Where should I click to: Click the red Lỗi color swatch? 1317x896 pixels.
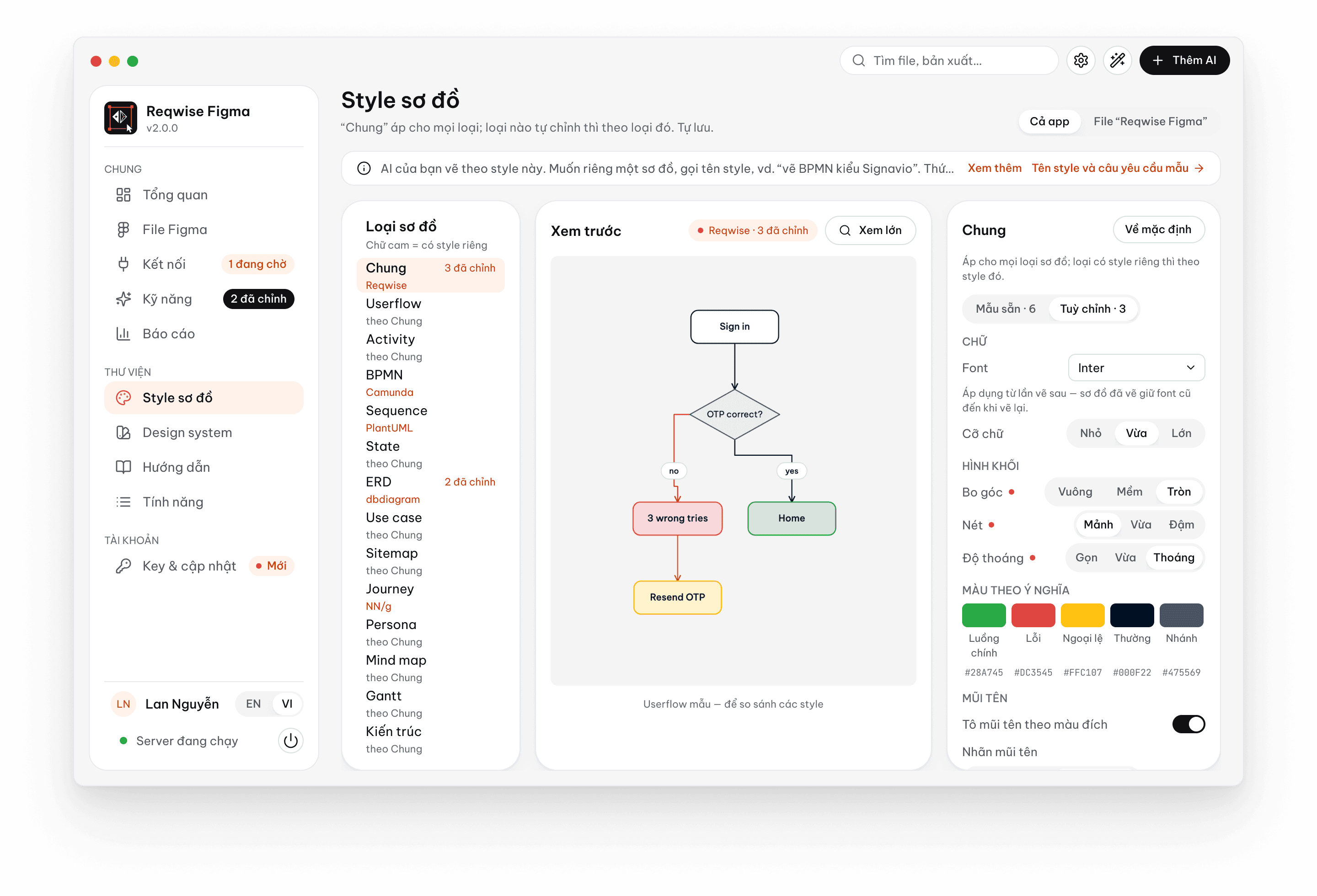[1033, 615]
